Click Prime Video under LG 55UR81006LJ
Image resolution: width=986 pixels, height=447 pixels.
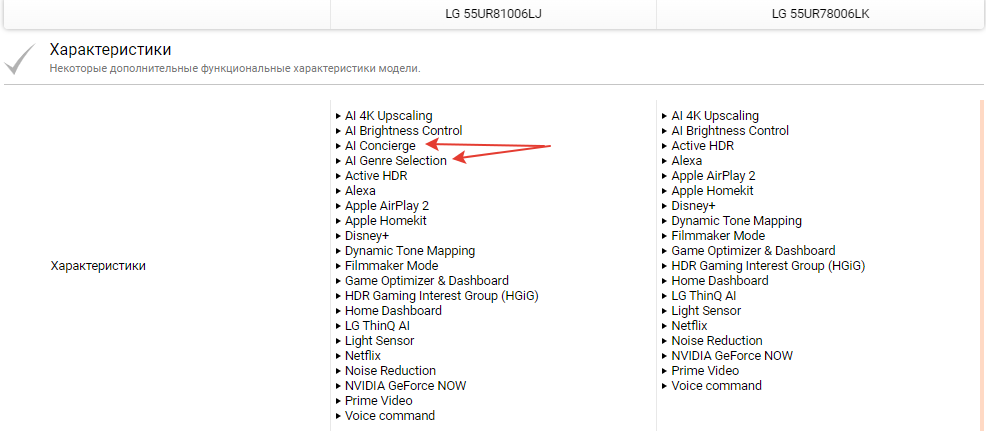point(379,401)
